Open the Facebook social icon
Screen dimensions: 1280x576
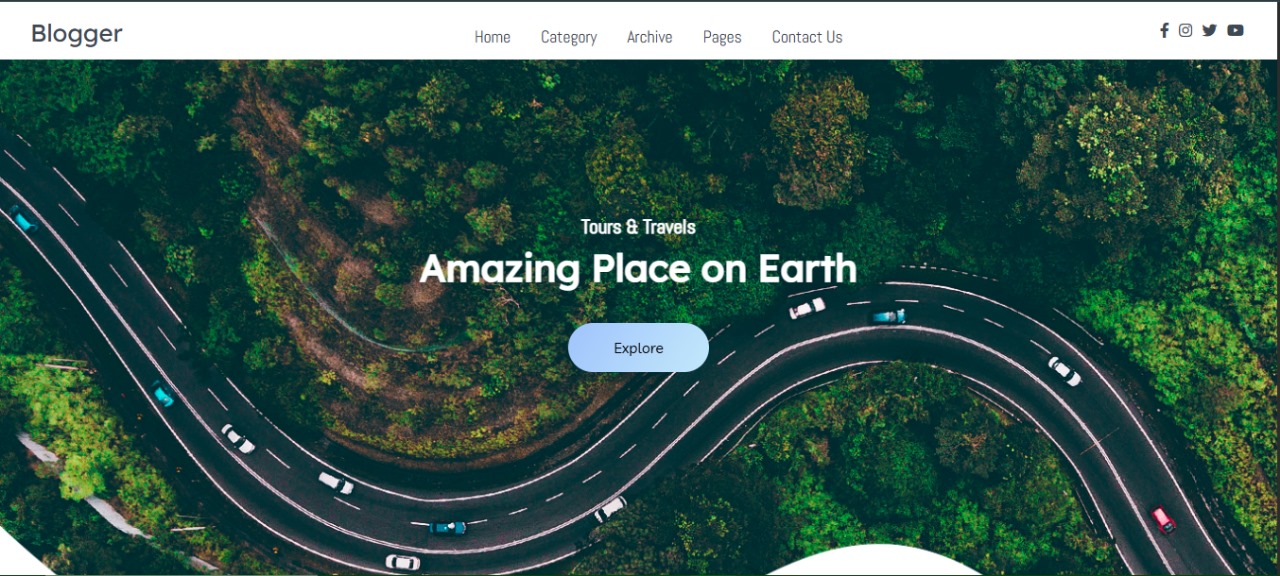(1164, 30)
